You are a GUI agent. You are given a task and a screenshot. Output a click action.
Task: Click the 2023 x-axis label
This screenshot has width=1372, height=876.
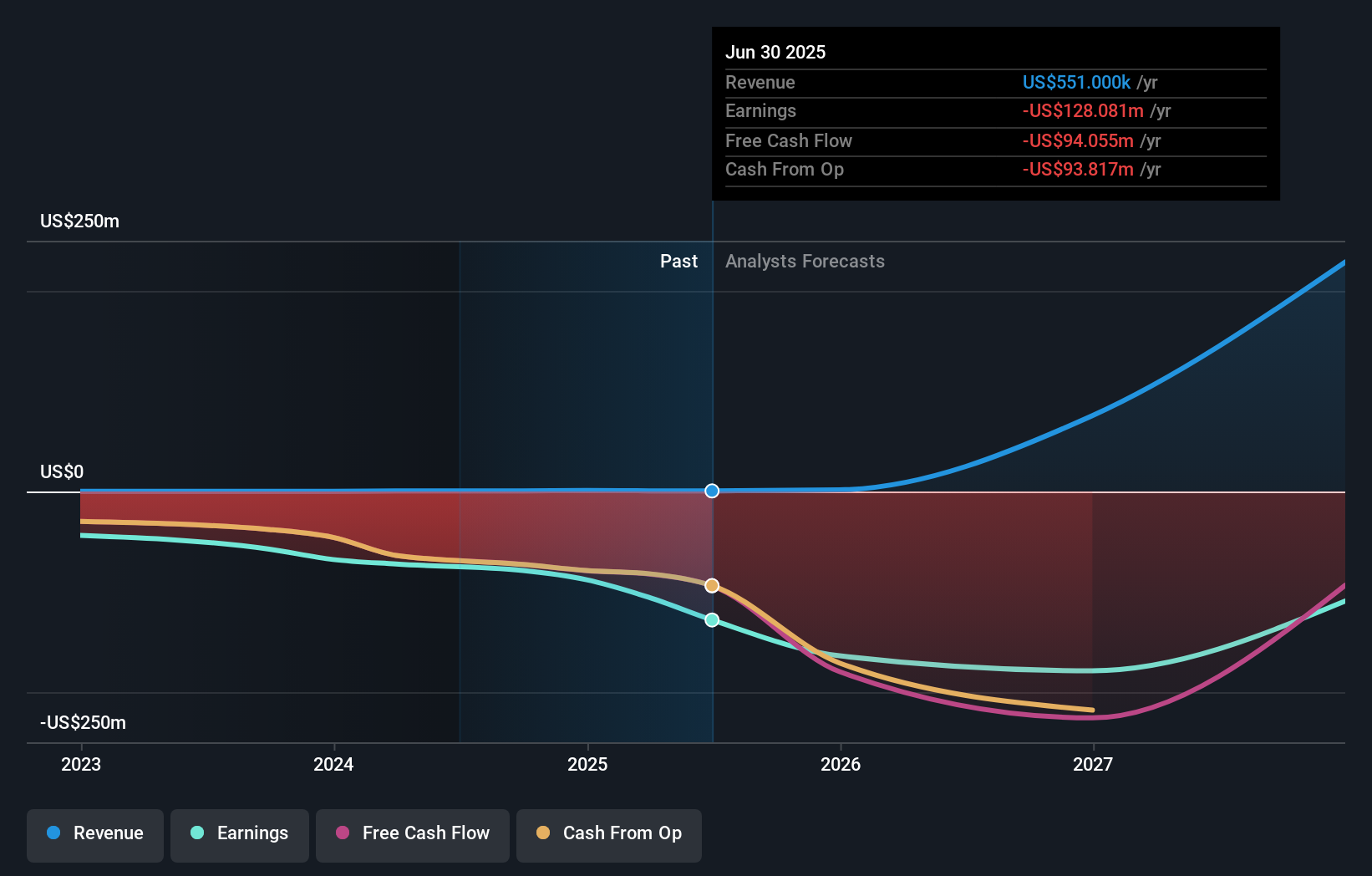[x=81, y=764]
